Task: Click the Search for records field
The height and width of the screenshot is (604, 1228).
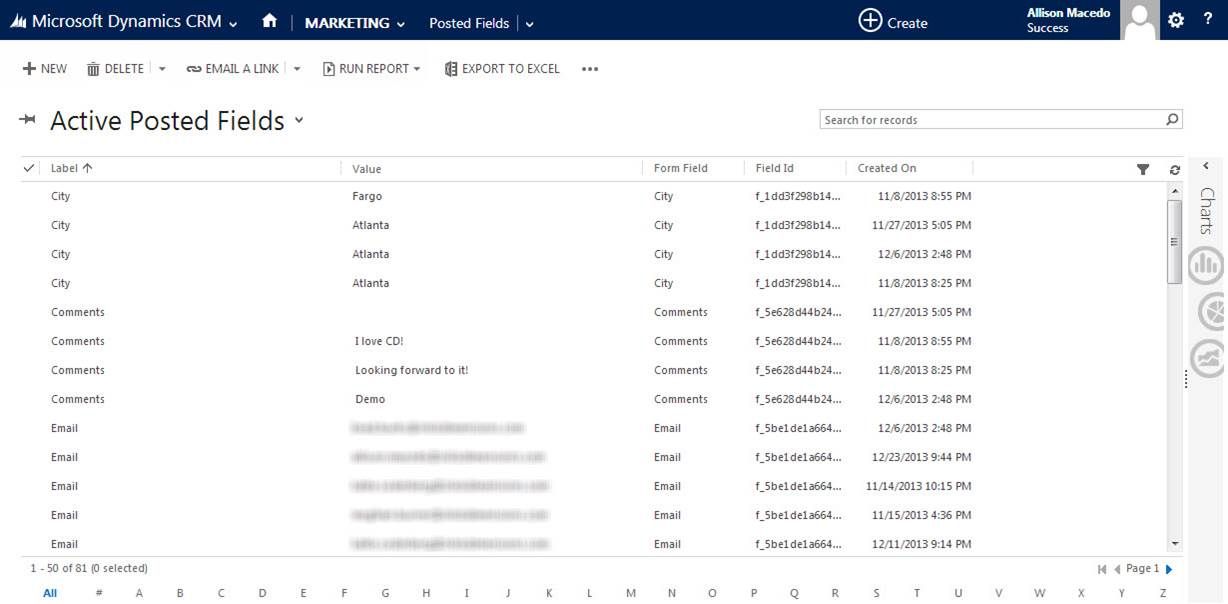Action: point(990,120)
